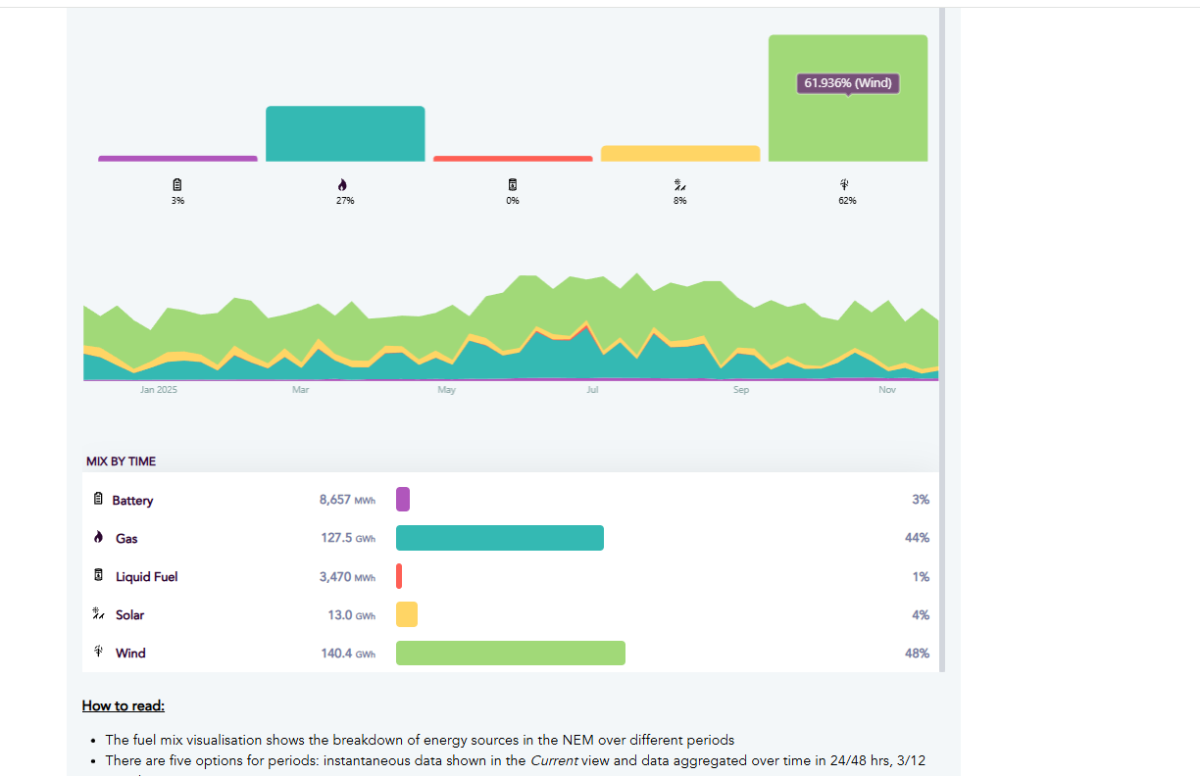
Task: Click the teal Gas bar in top chart
Action: pos(345,133)
